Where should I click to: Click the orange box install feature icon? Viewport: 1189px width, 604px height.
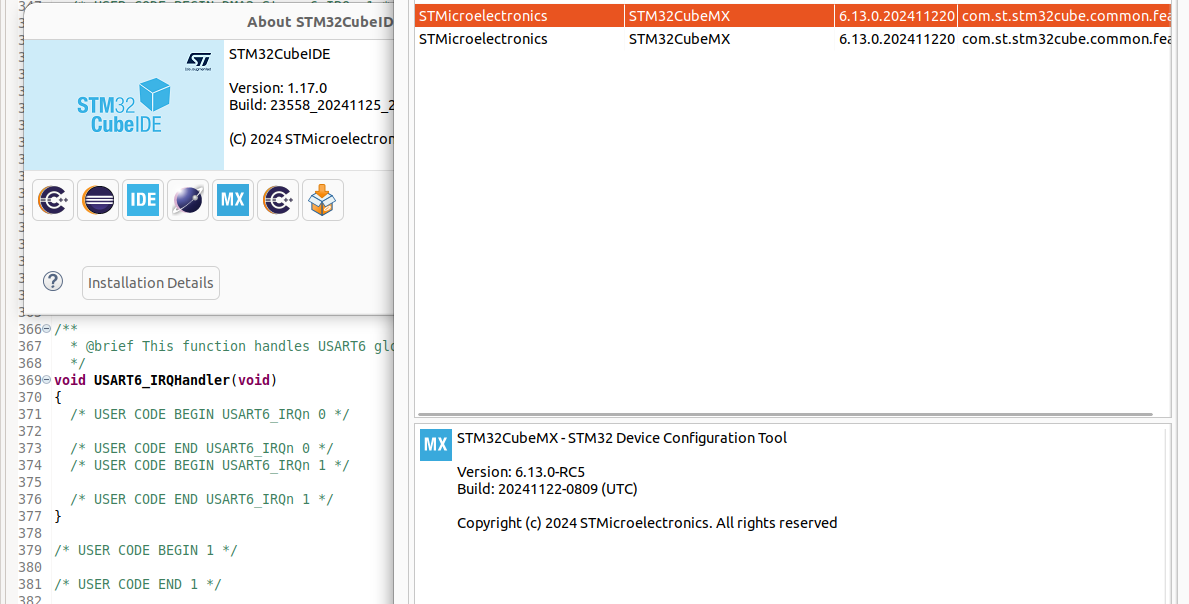[x=323, y=200]
